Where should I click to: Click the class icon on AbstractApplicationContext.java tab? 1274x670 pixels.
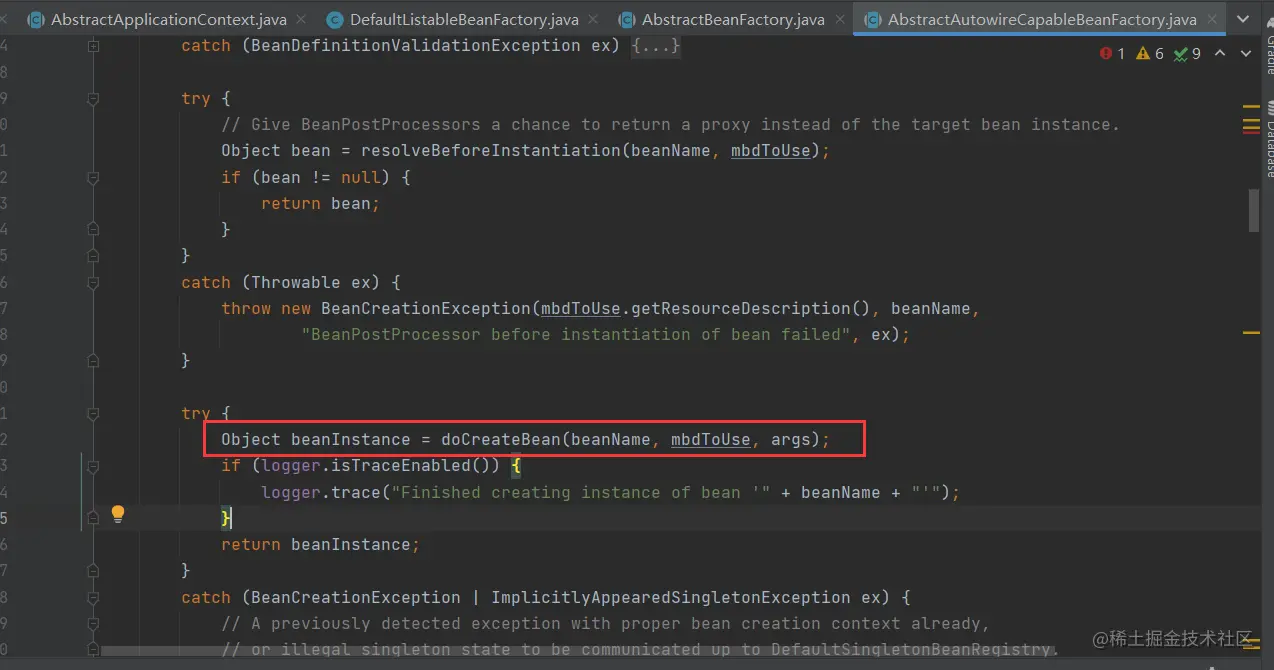coord(37,19)
